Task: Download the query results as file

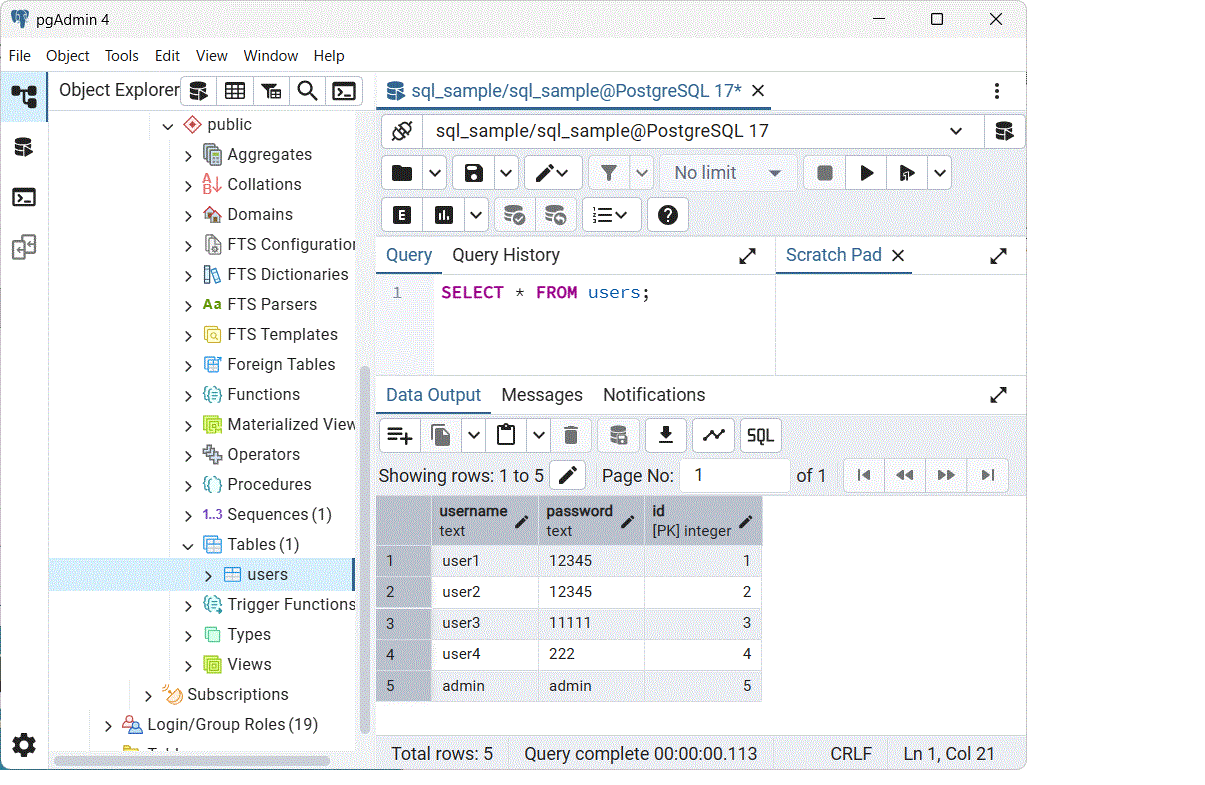Action: click(665, 435)
